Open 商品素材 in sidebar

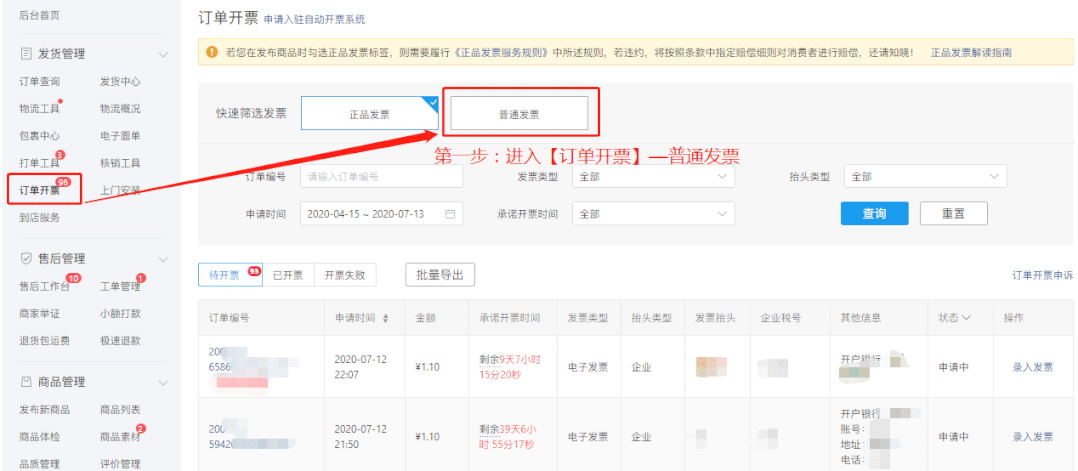(x=120, y=437)
